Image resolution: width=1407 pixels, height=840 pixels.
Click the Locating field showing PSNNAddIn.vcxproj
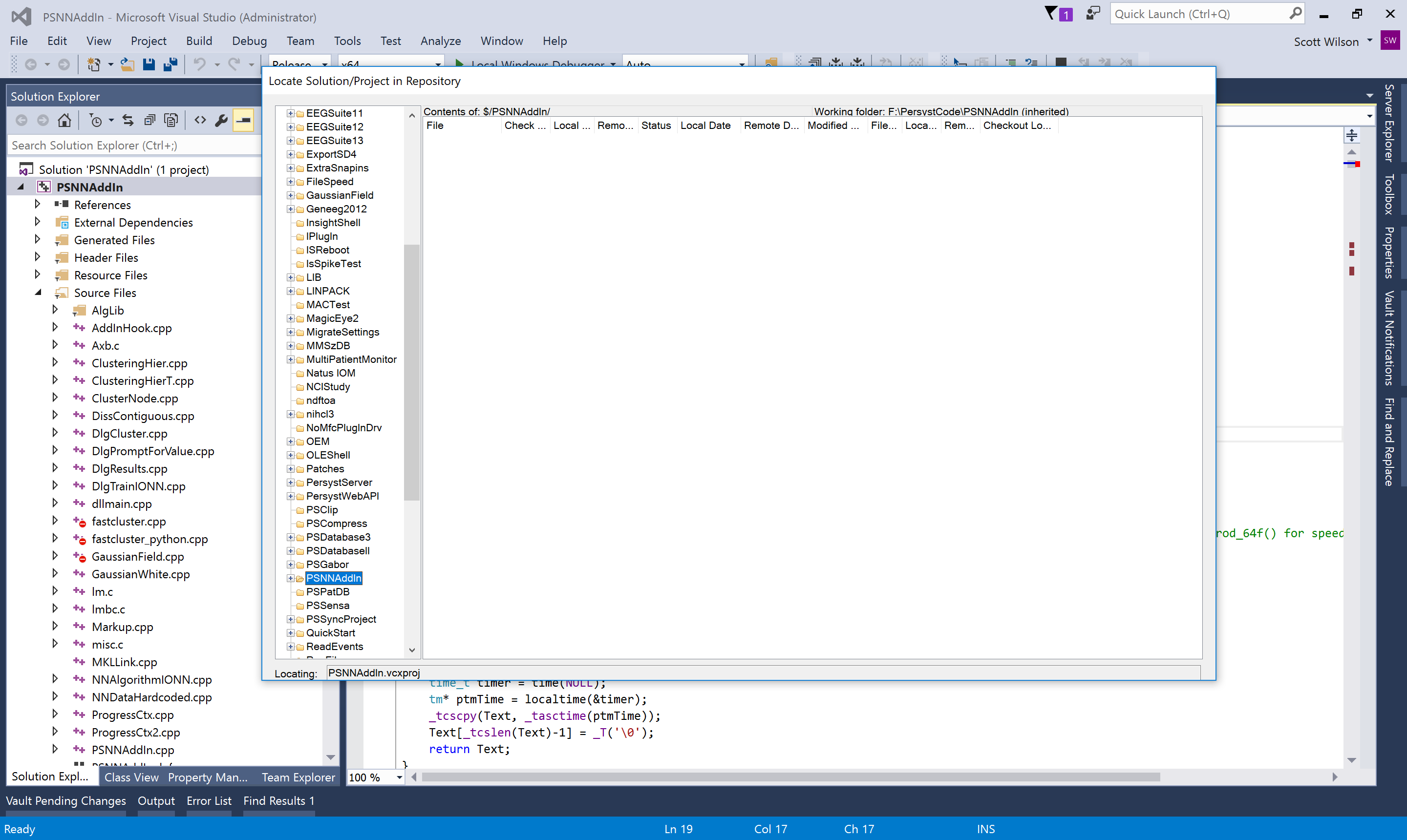click(x=763, y=673)
